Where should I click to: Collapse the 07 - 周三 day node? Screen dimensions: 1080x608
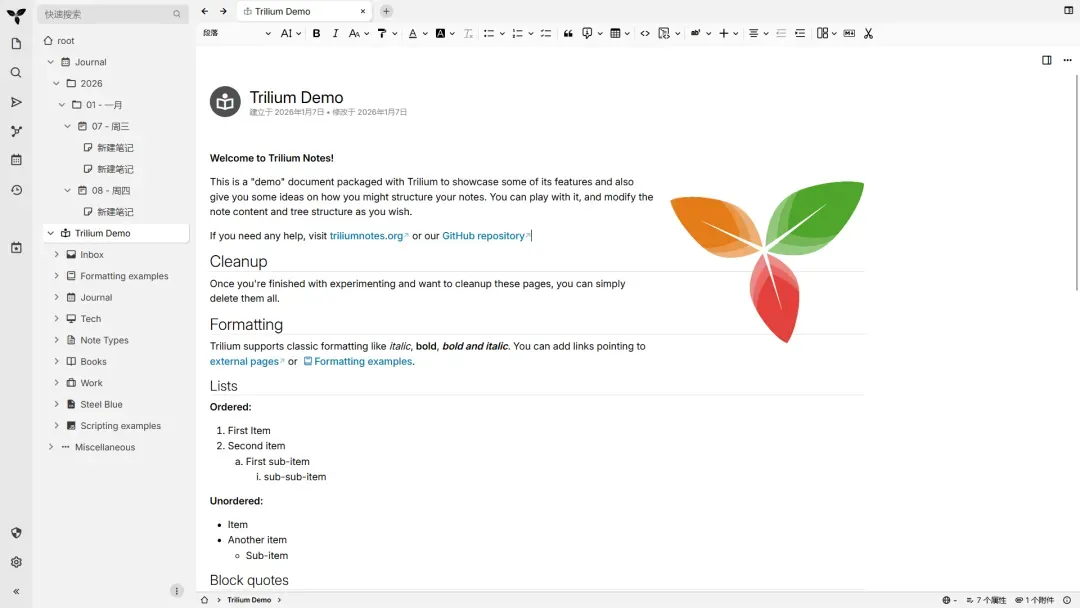click(68, 126)
